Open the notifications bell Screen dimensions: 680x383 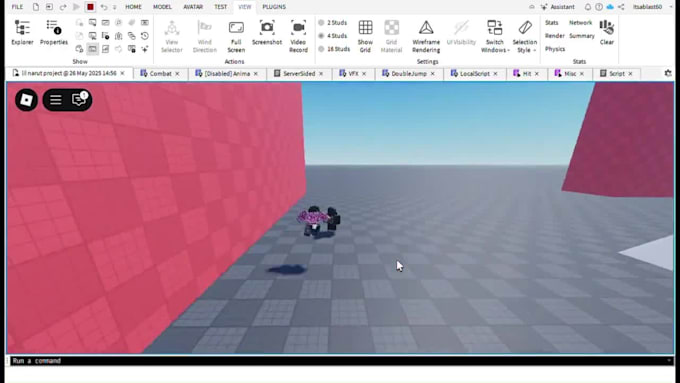[588, 7]
